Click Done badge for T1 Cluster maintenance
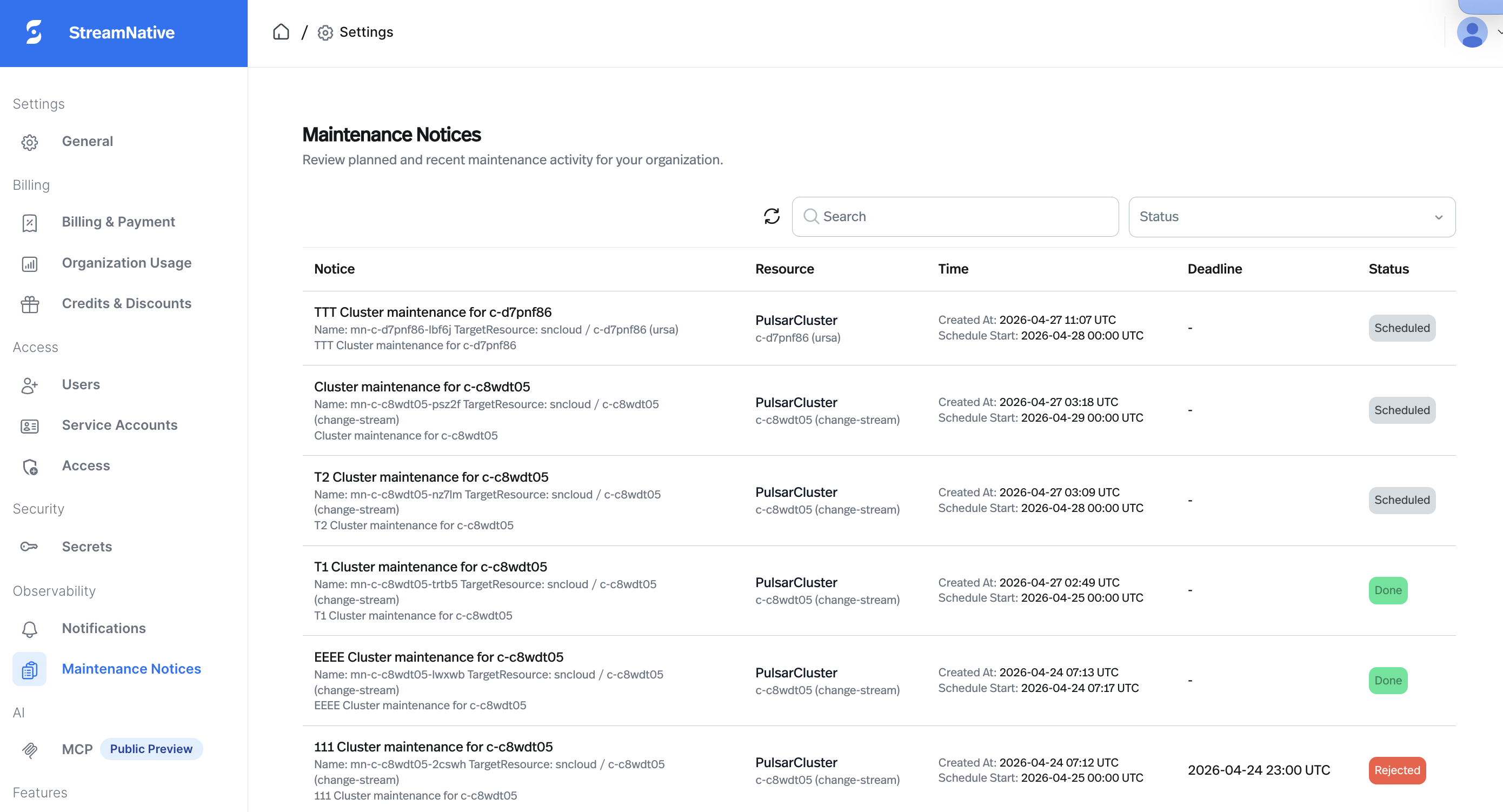 [x=1388, y=590]
